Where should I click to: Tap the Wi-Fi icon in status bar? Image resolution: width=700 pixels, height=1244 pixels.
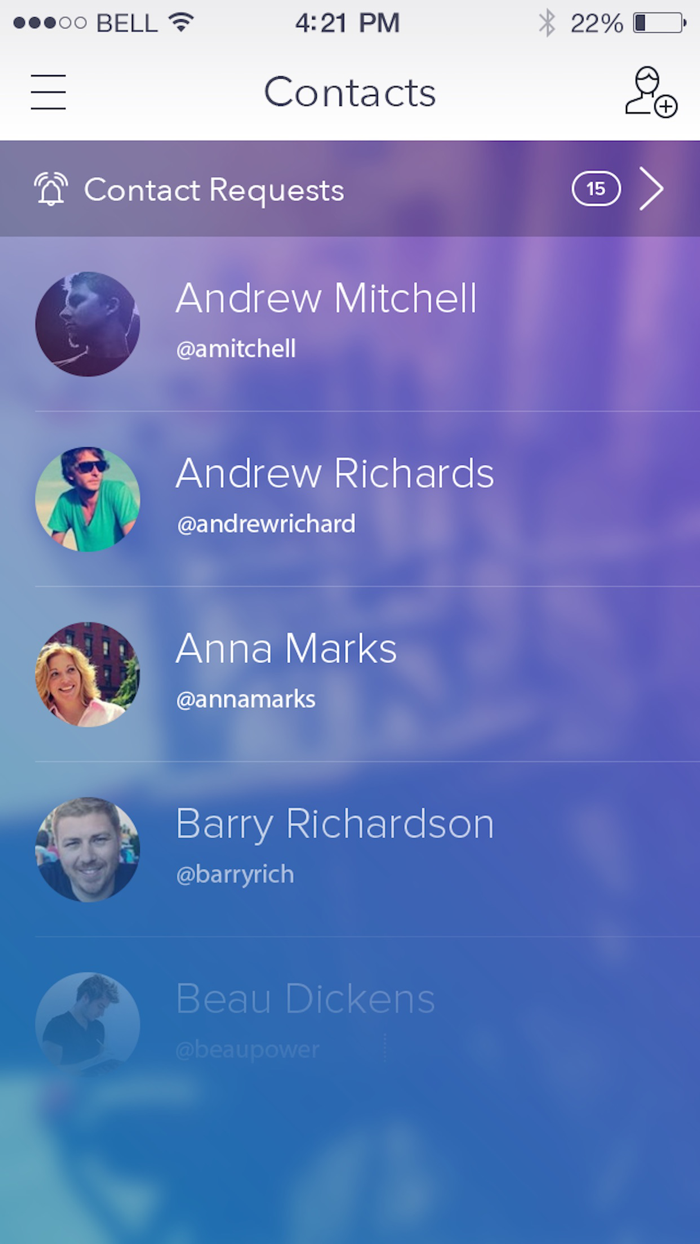(x=181, y=22)
